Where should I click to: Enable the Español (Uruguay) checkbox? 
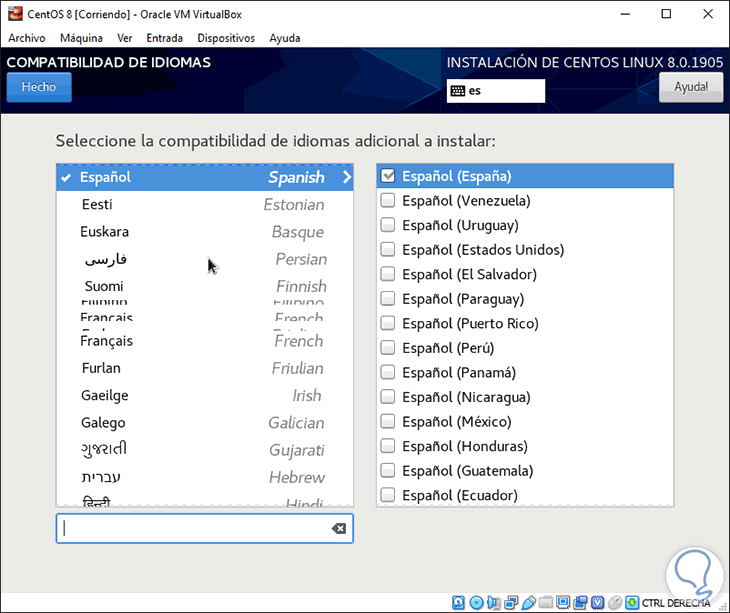point(387,225)
